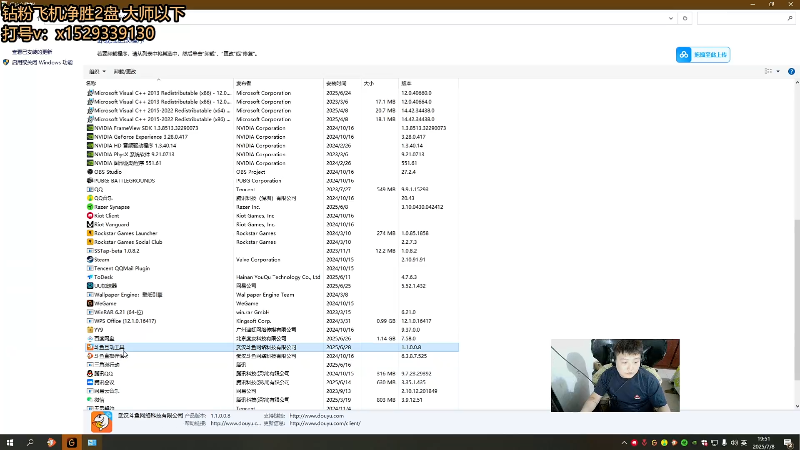The width and height of the screenshot is (800, 450).
Task: Click the refresh icon beside the address bar
Action: coord(685,18)
